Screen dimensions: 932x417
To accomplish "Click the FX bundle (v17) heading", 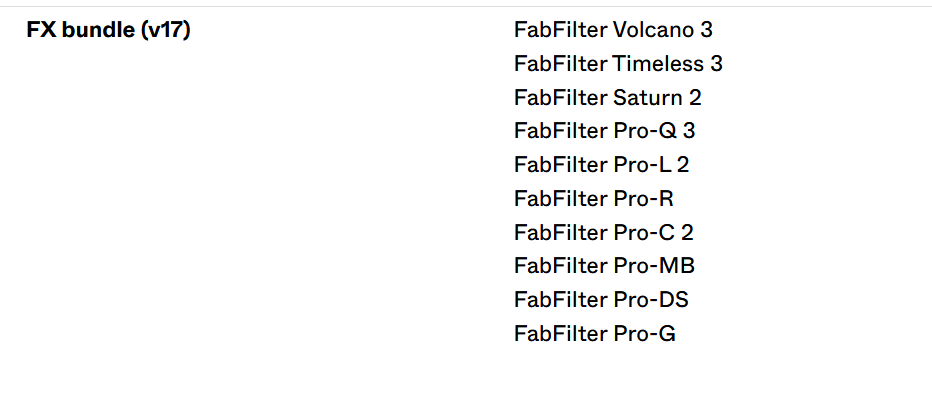I will click(x=108, y=30).
